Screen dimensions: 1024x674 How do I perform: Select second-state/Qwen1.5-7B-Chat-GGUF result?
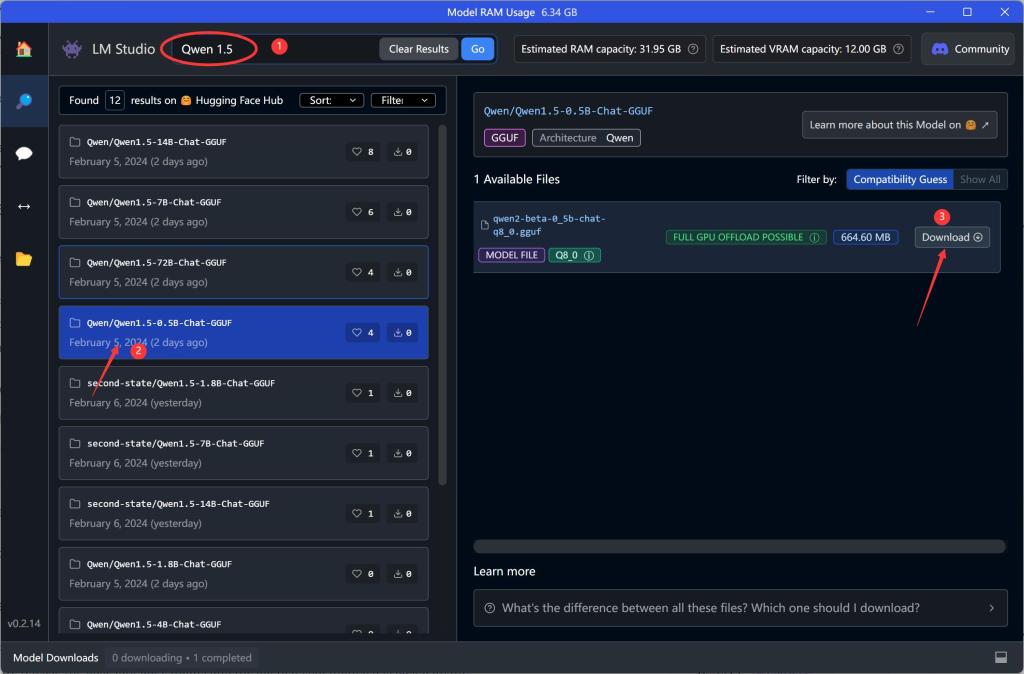(244, 453)
